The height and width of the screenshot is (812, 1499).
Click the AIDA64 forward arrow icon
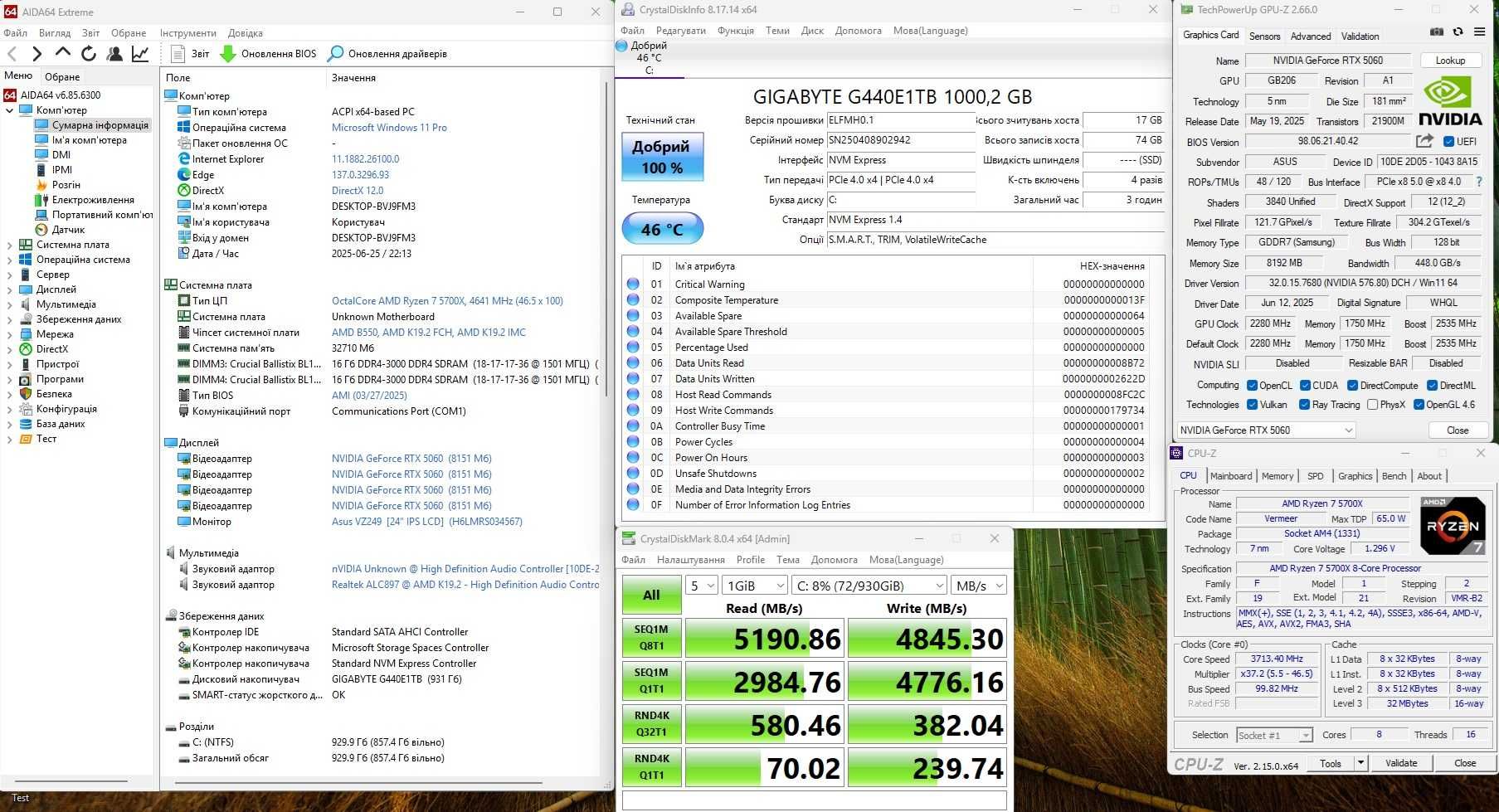pyautogui.click(x=37, y=54)
